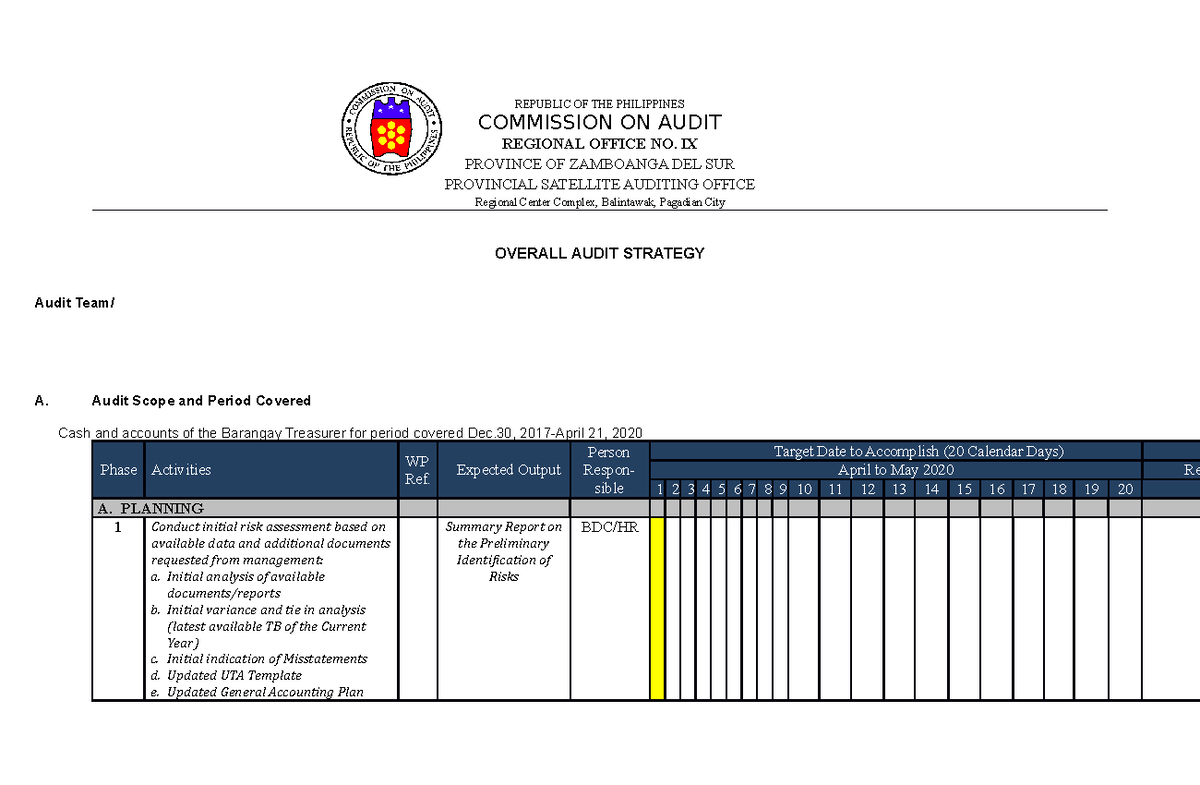Select the PROVINCE OF ZAMBOANGA DEL SUR text
The height and width of the screenshot is (785, 1200).
600,164
